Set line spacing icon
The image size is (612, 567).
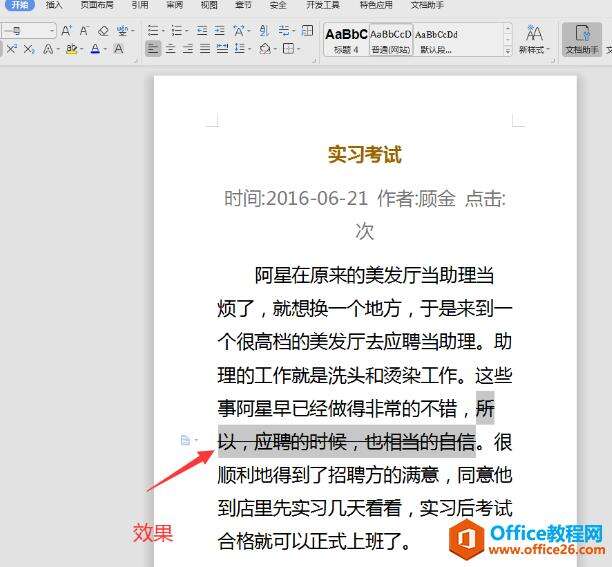(239, 49)
